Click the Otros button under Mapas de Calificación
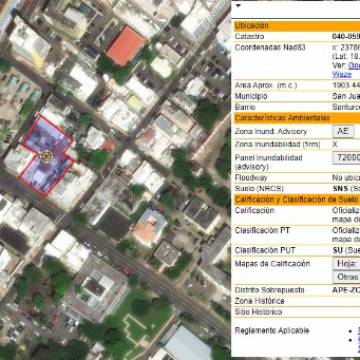The width and height of the screenshot is (360, 360). (346, 277)
